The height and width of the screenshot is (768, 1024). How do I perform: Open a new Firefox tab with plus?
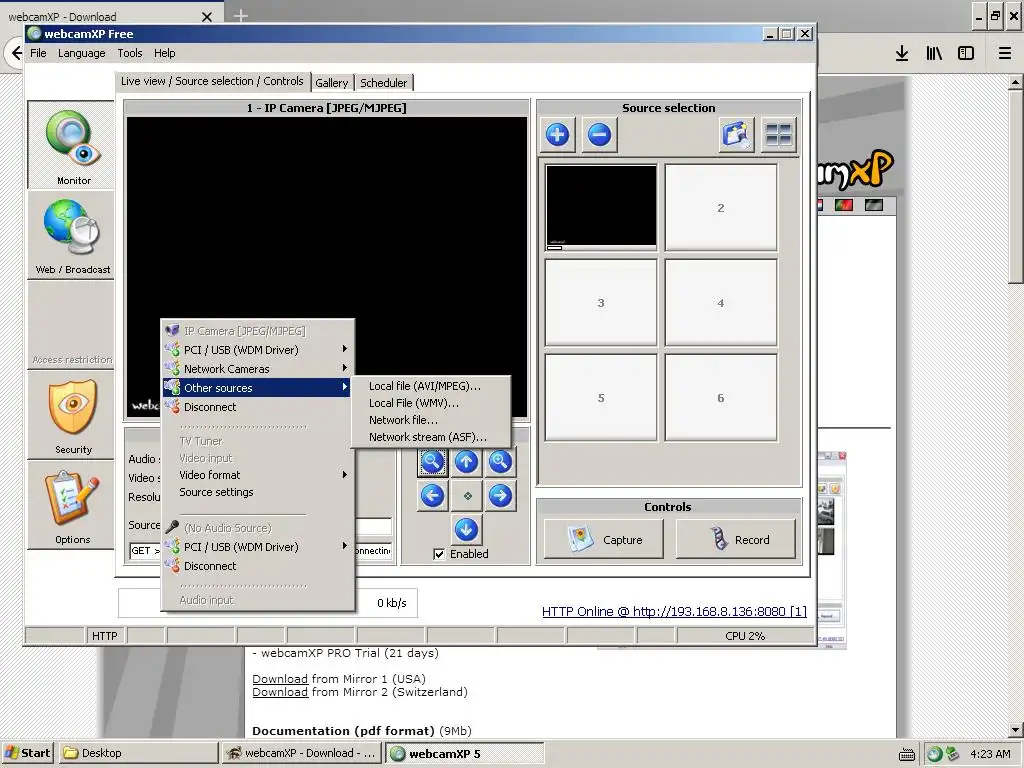pyautogui.click(x=241, y=16)
